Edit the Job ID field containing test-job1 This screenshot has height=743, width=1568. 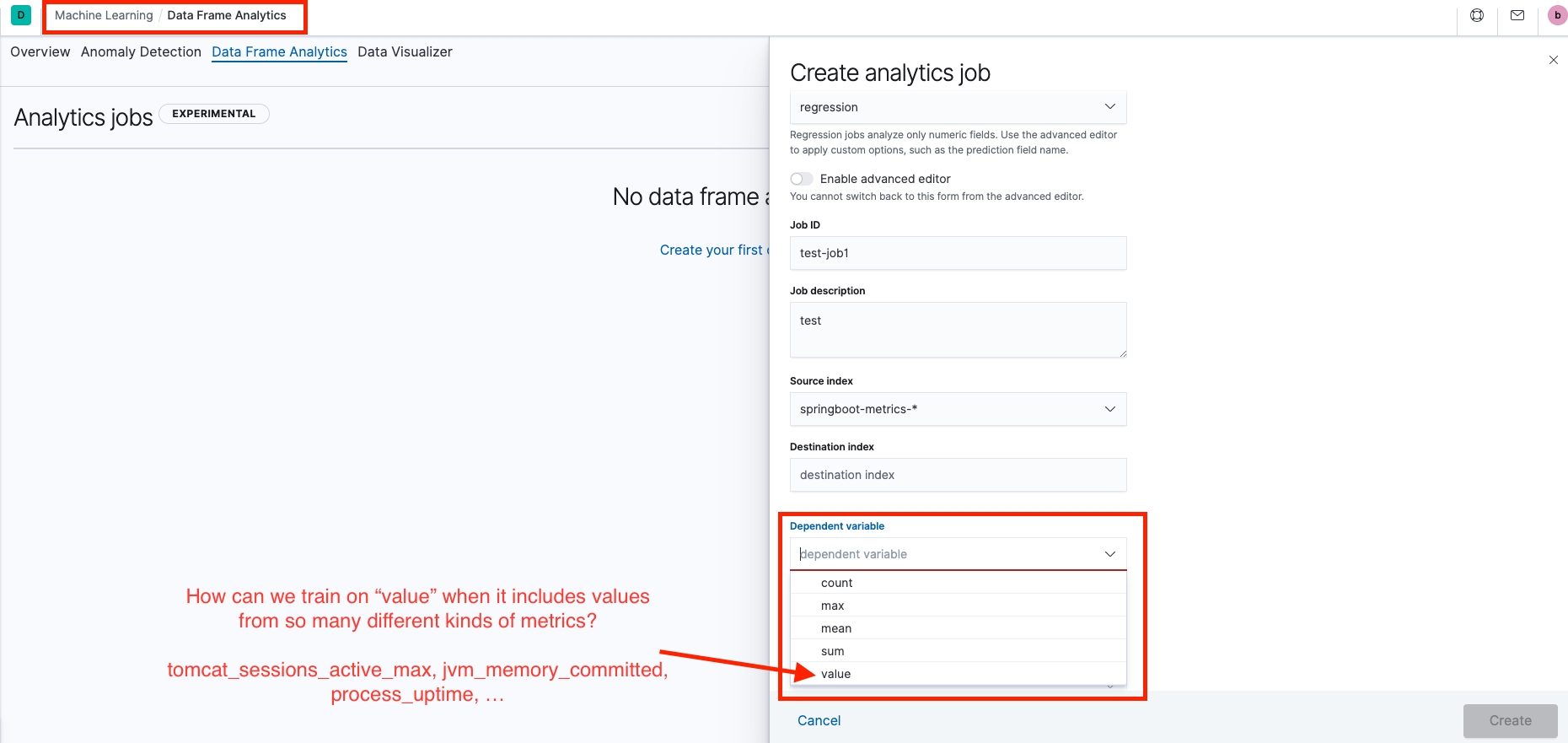(958, 253)
